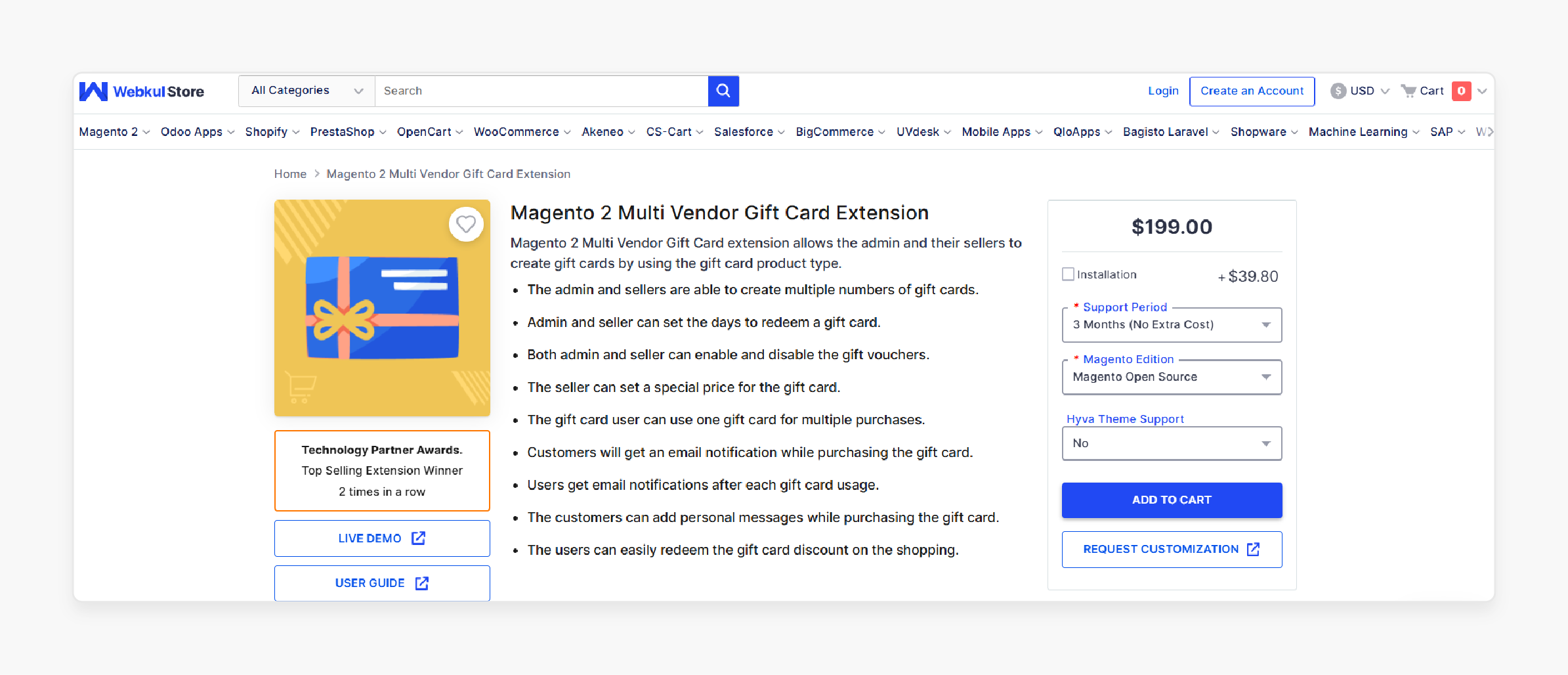Click into the Search input field
The image size is (1568, 675).
coord(541,91)
